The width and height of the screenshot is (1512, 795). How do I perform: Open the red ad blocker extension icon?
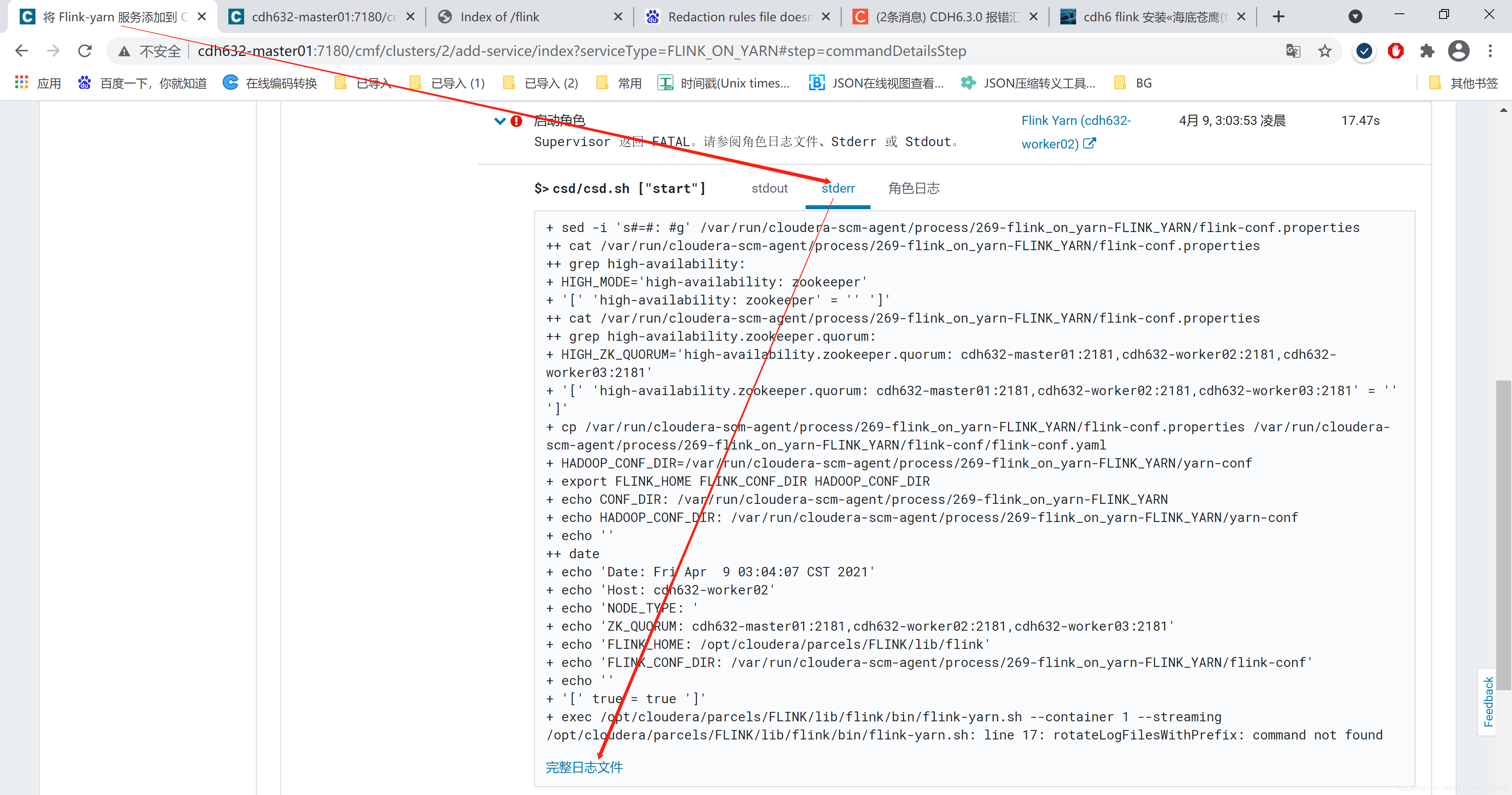point(1396,51)
